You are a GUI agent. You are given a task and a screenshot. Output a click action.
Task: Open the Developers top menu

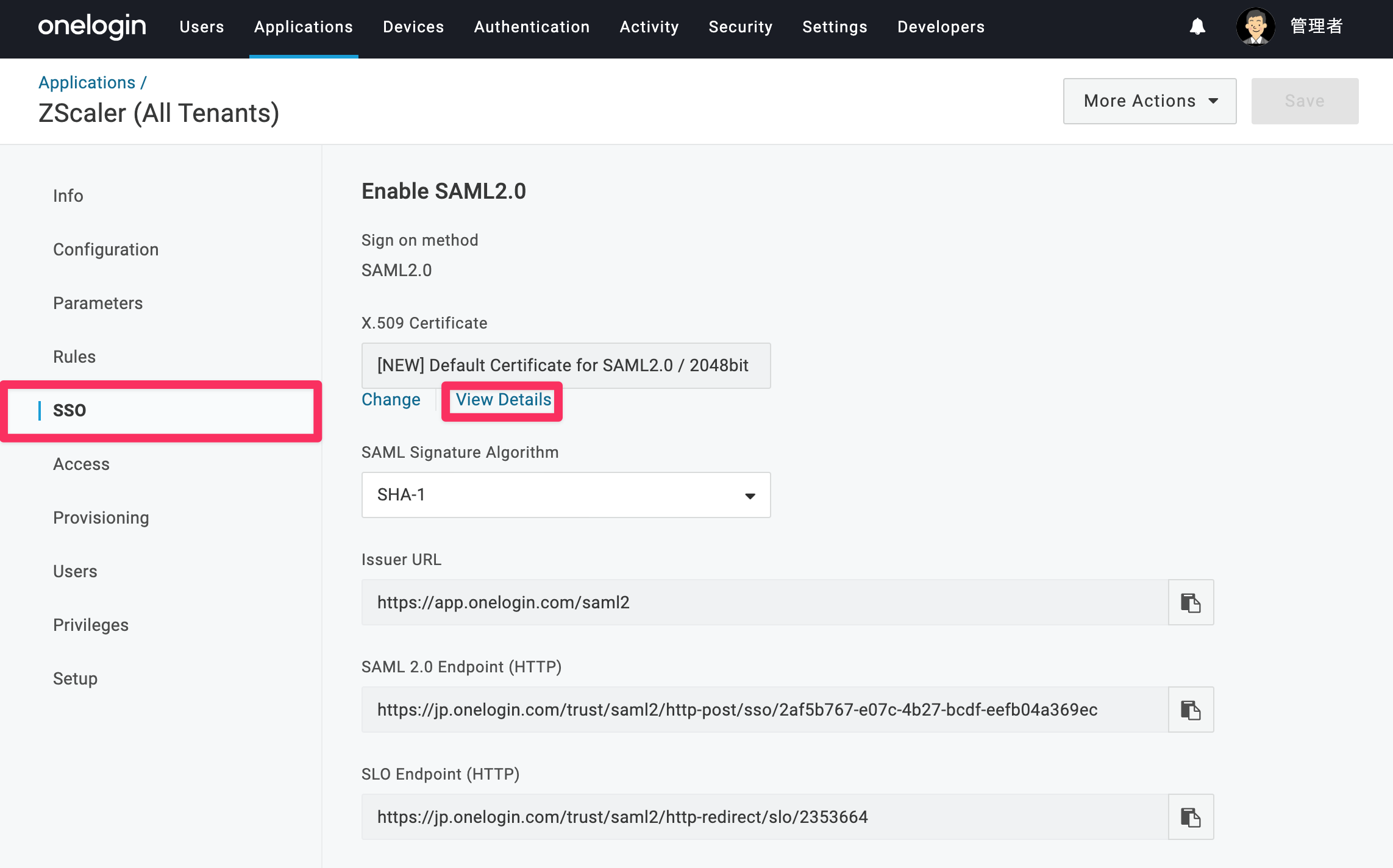click(x=941, y=27)
